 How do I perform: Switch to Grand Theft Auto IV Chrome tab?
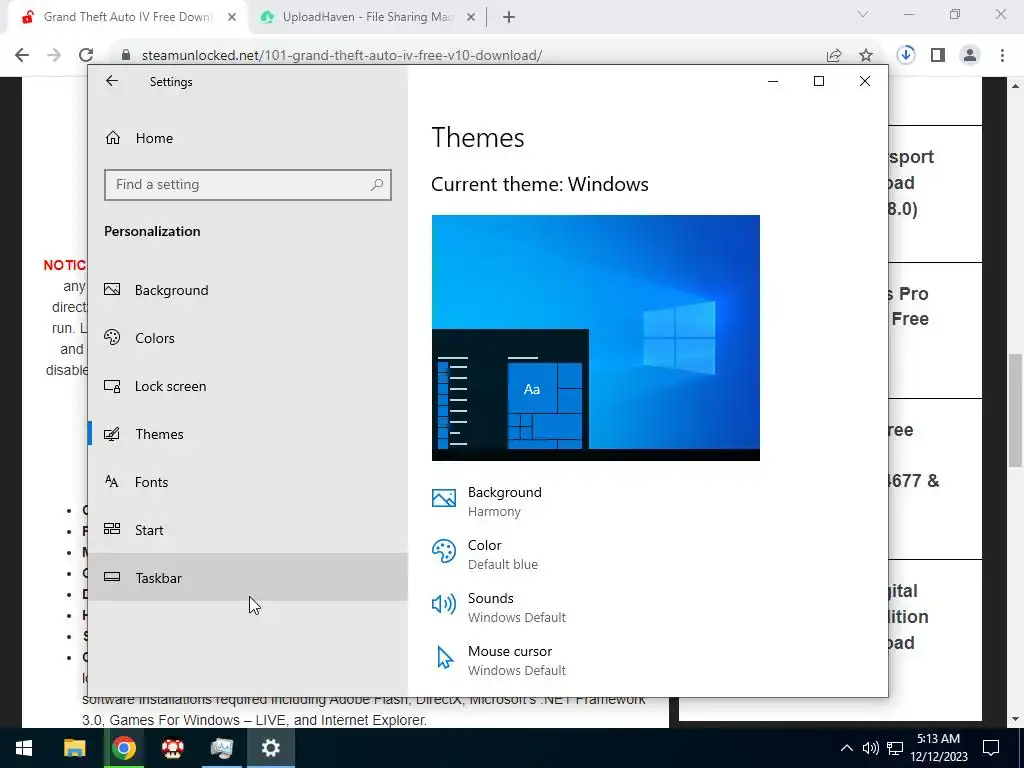coord(127,17)
